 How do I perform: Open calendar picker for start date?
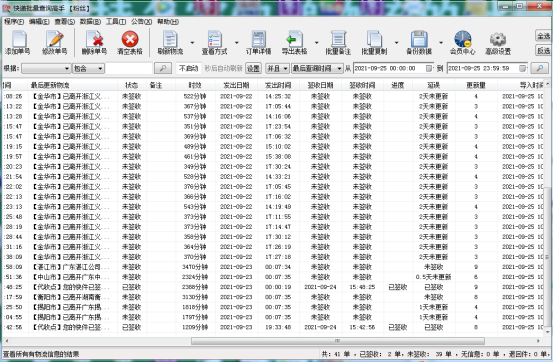pos(429,68)
